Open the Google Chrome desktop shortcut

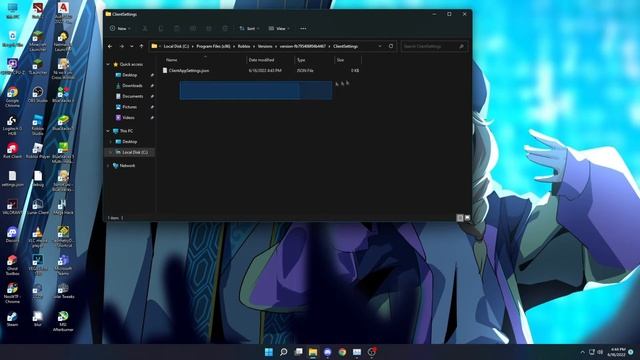click(x=12, y=97)
